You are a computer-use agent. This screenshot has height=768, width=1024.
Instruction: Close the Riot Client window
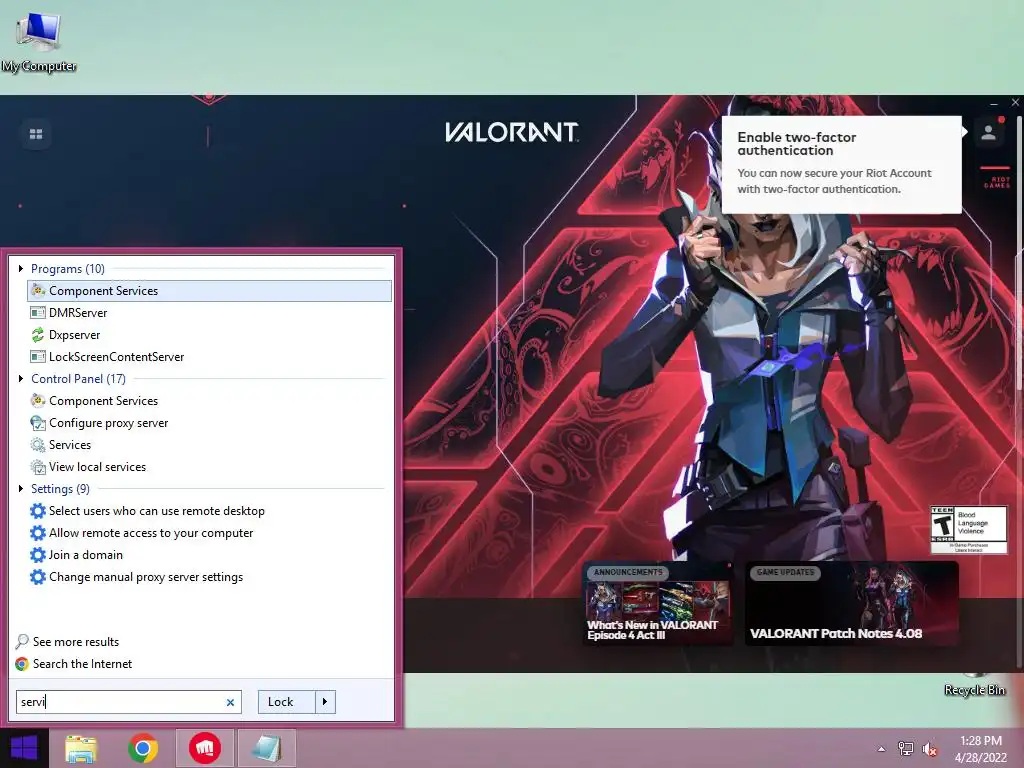[x=1015, y=103]
